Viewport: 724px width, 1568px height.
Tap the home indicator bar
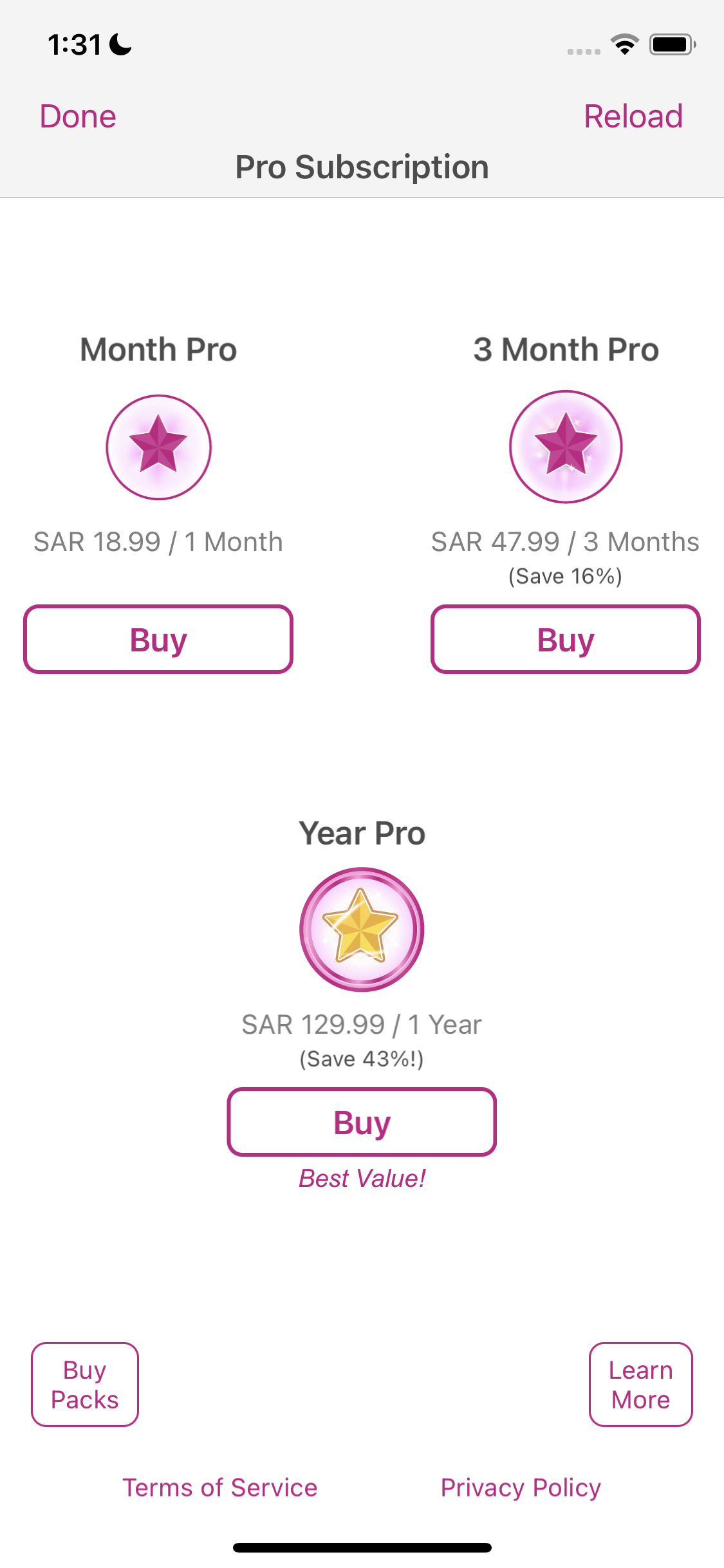coord(362,1547)
